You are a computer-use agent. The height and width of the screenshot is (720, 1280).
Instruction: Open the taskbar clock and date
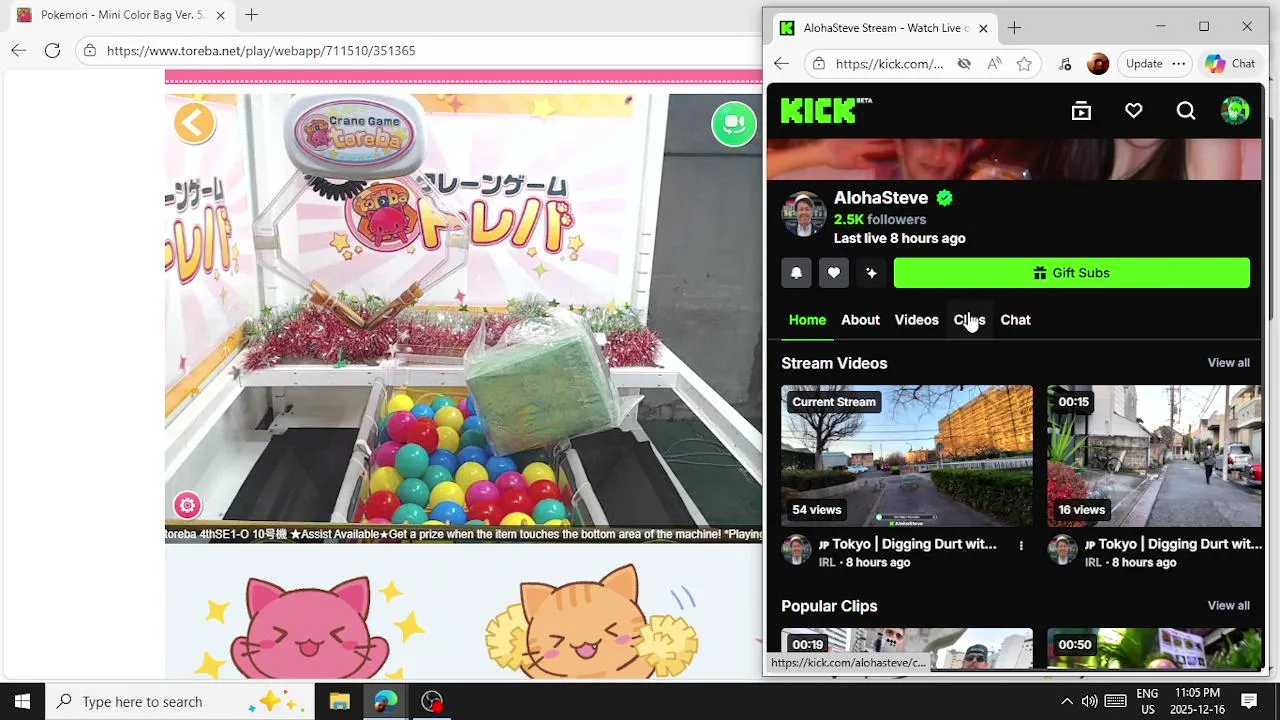[x=1197, y=701]
